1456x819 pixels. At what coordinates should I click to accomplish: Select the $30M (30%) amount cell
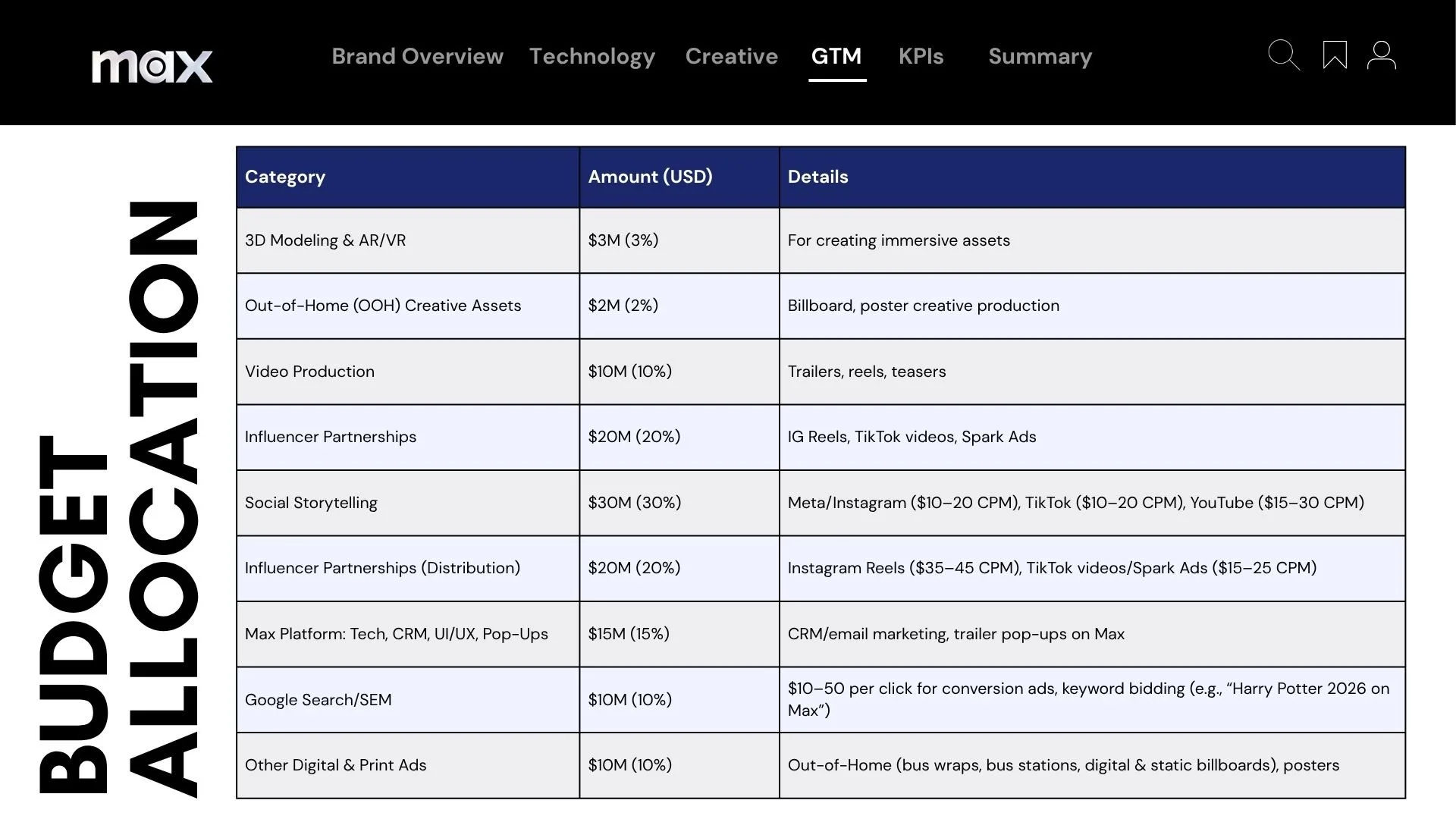tap(634, 503)
